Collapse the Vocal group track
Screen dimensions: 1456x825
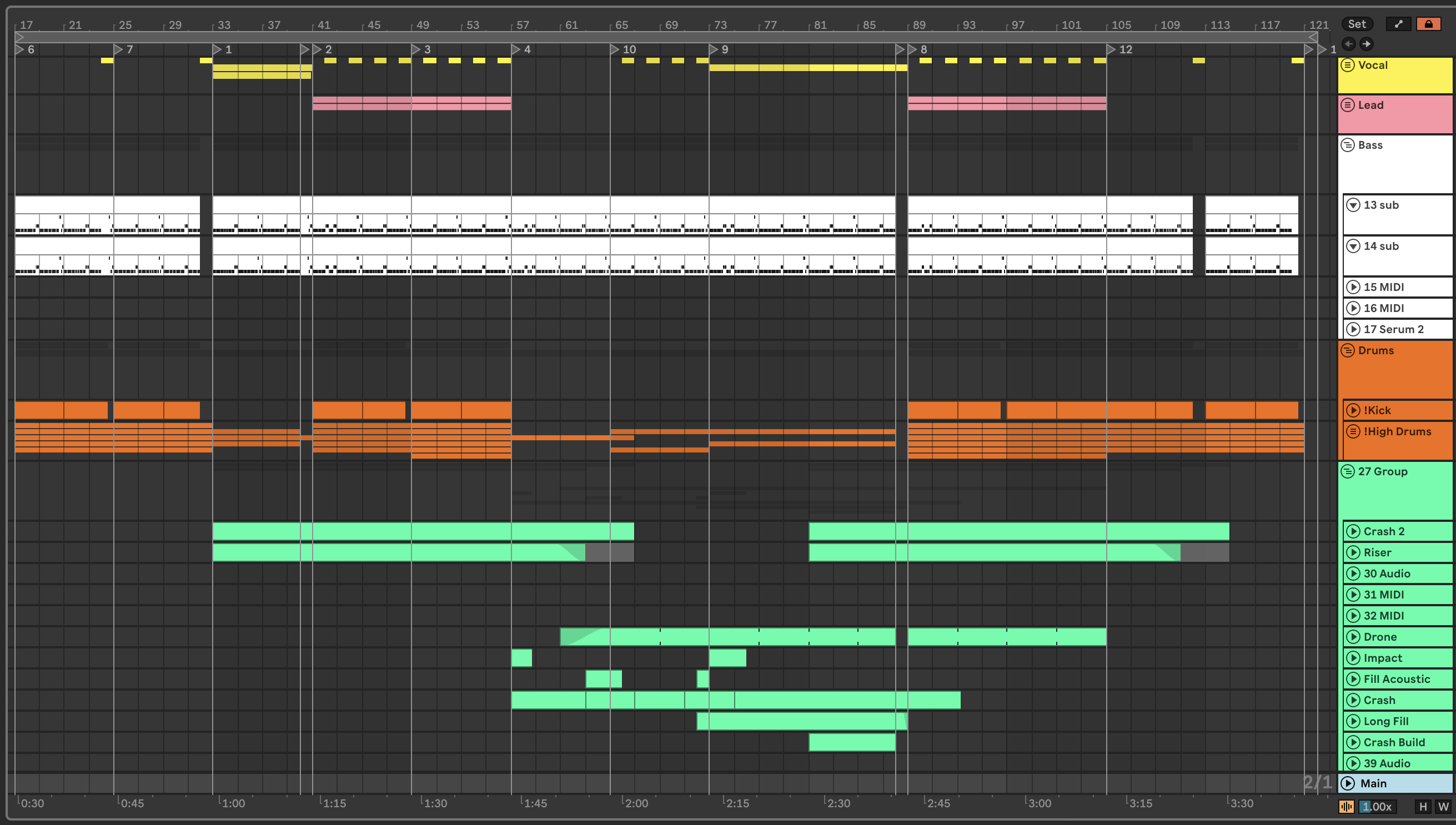[x=1348, y=65]
